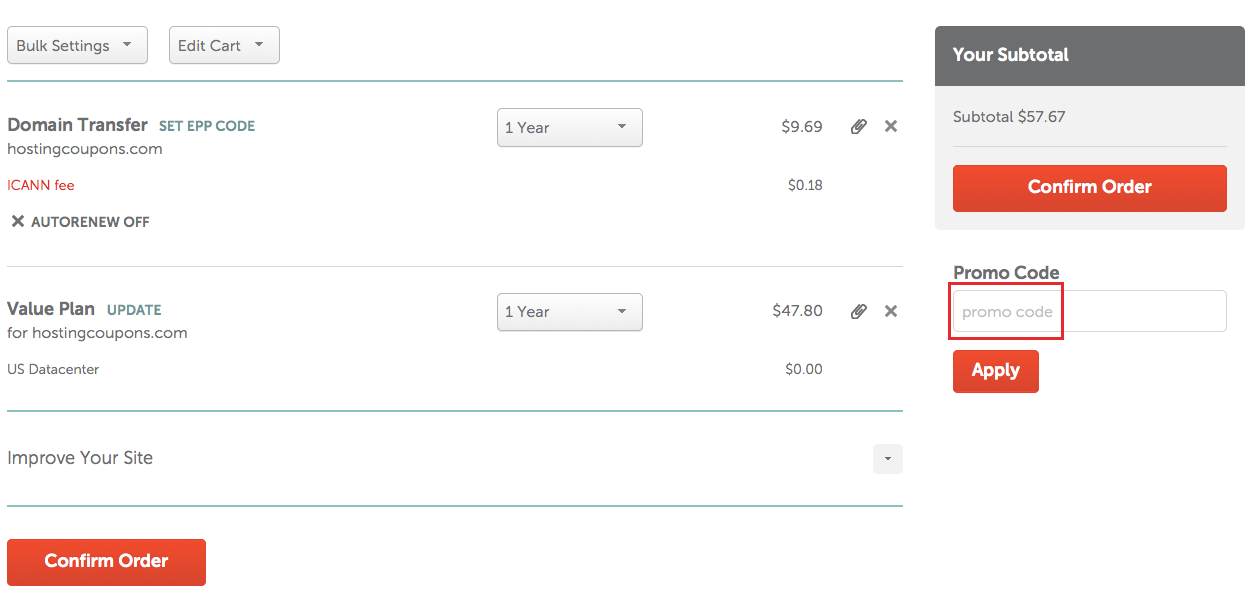This screenshot has height=601, width=1255.
Task: Open the Edit Cart dropdown
Action: click(x=224, y=45)
